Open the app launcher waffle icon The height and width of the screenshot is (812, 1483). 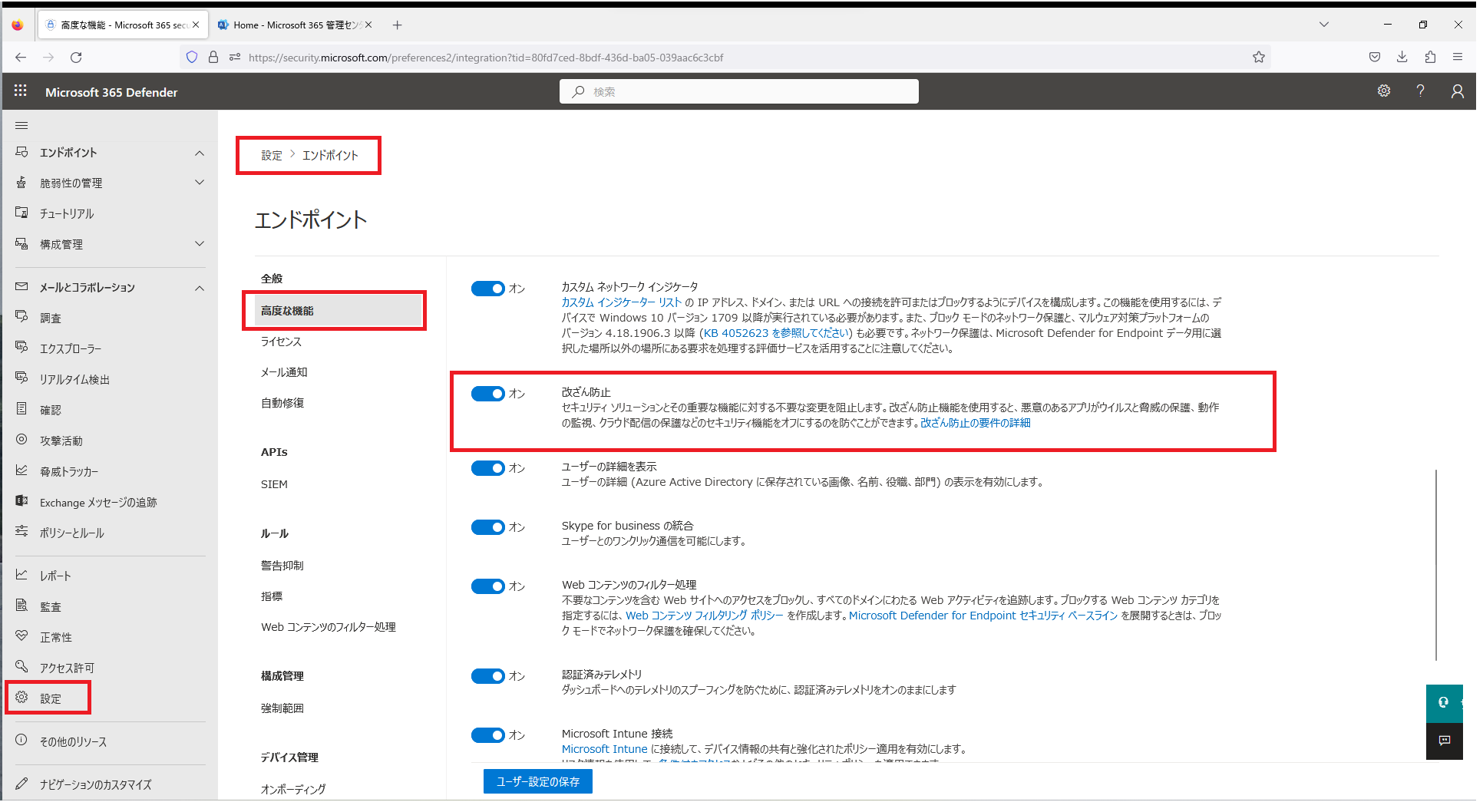point(21,91)
